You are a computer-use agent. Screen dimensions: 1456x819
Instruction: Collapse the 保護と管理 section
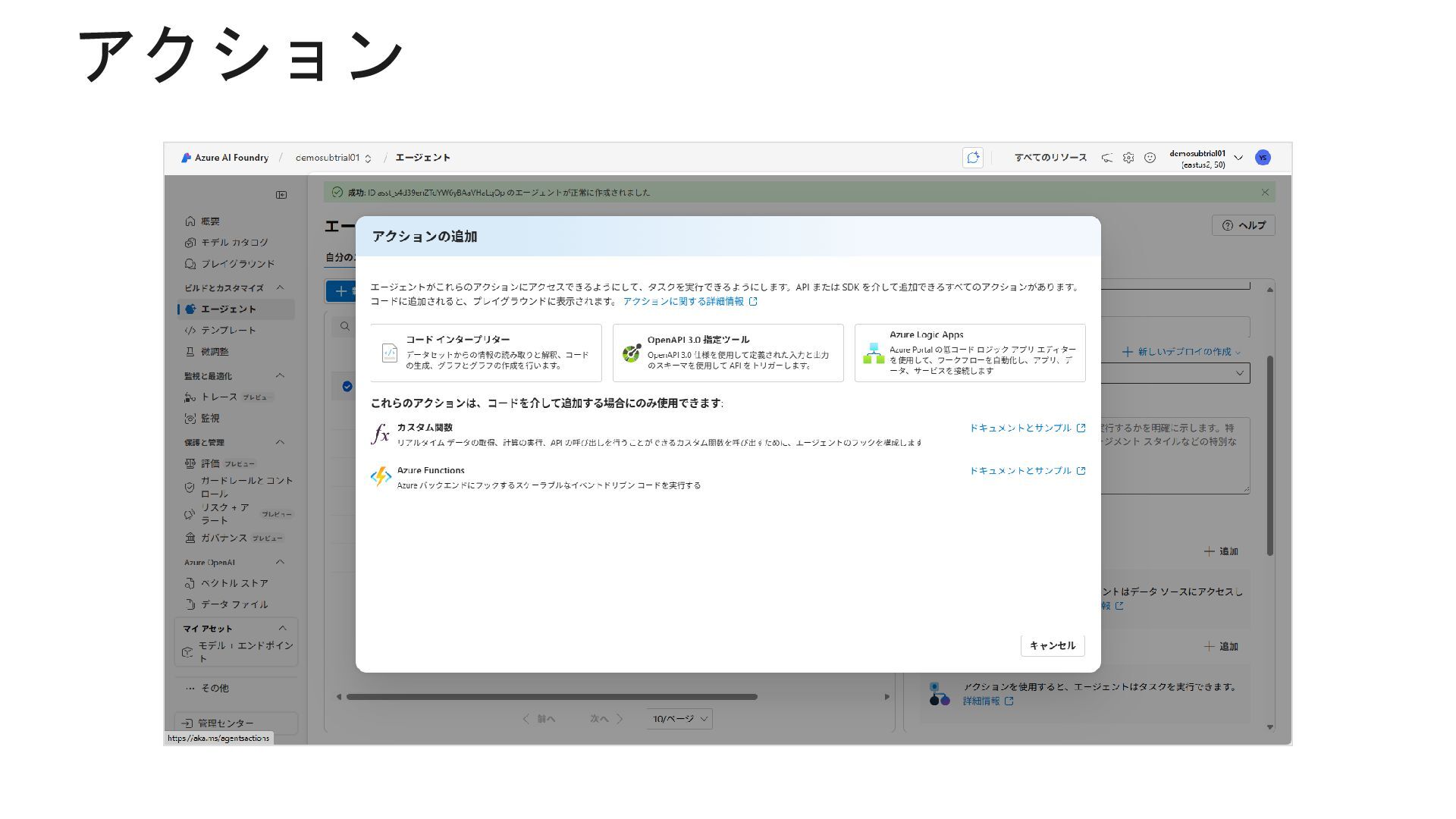click(x=281, y=442)
